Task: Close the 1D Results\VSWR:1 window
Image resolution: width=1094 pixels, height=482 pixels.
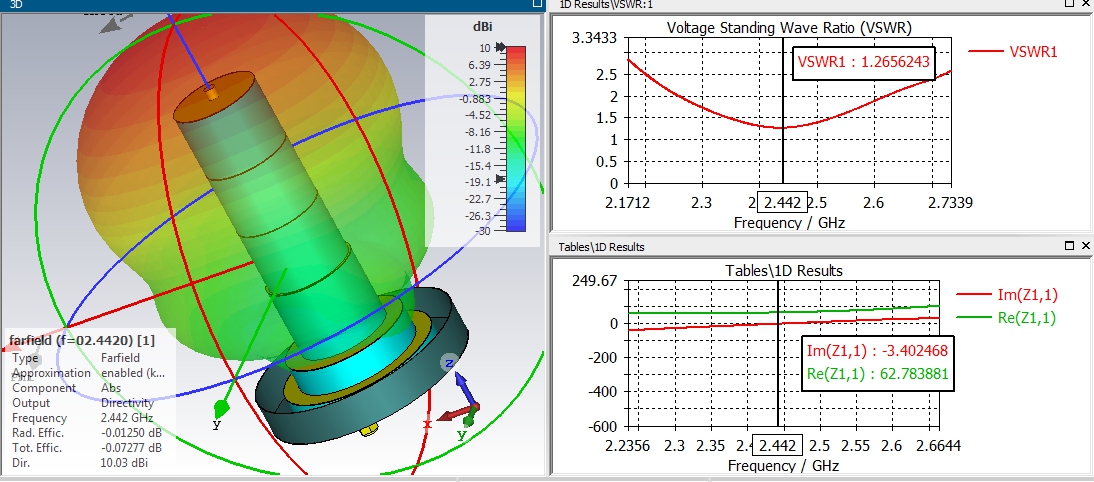Action: coord(1086,3)
